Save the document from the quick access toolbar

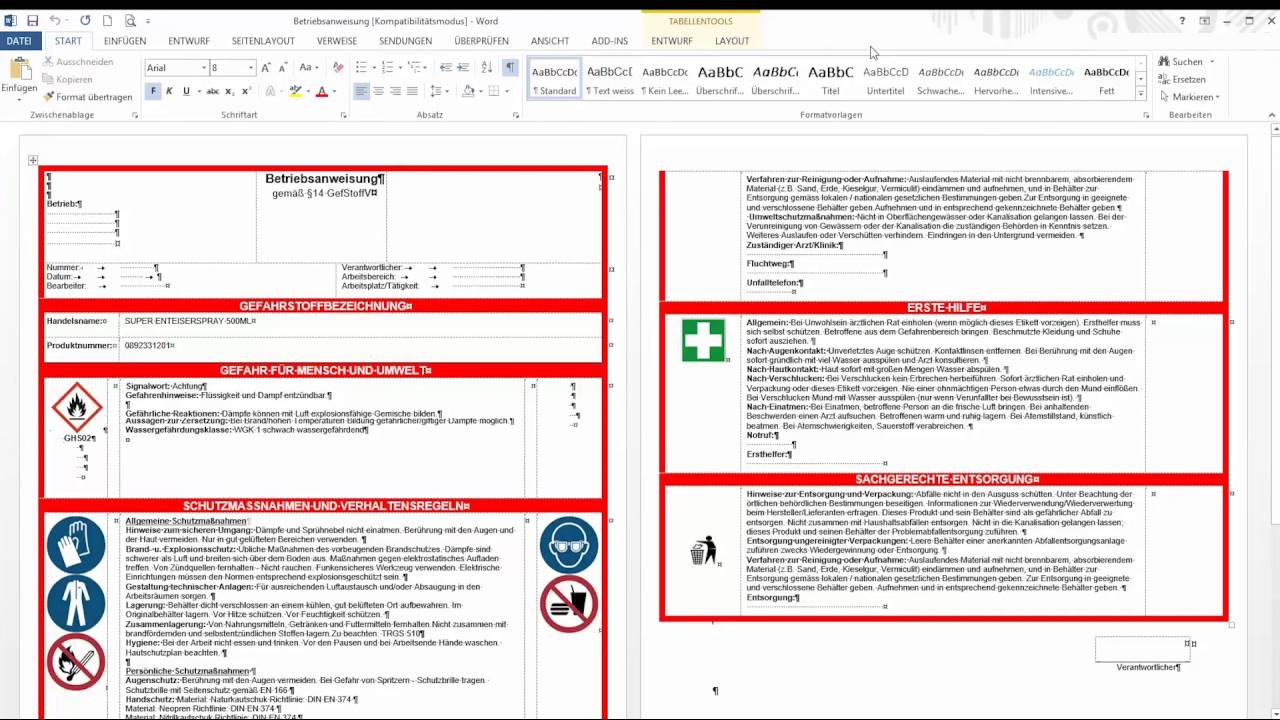click(x=32, y=20)
